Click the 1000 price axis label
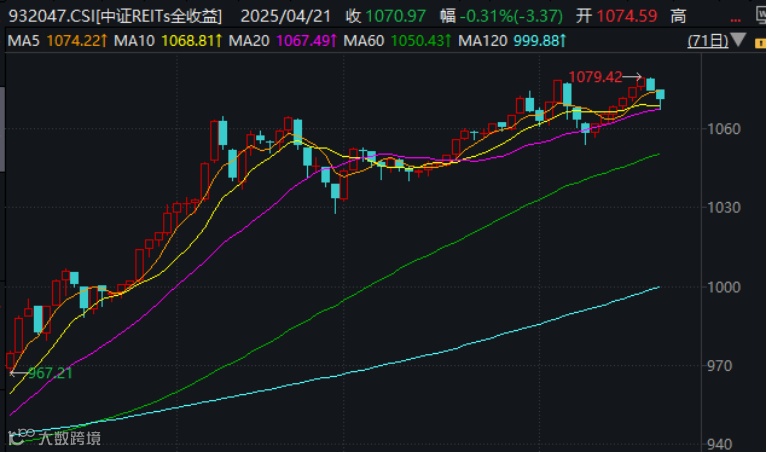 [724, 287]
